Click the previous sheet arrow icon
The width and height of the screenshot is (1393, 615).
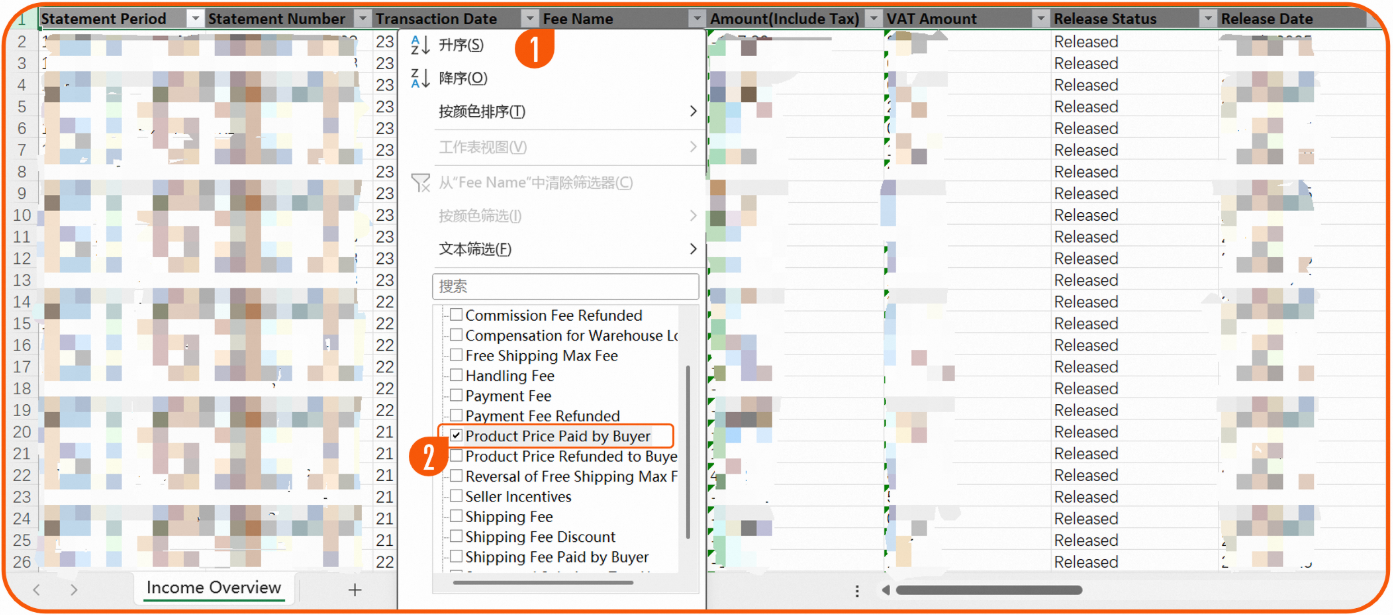point(37,590)
